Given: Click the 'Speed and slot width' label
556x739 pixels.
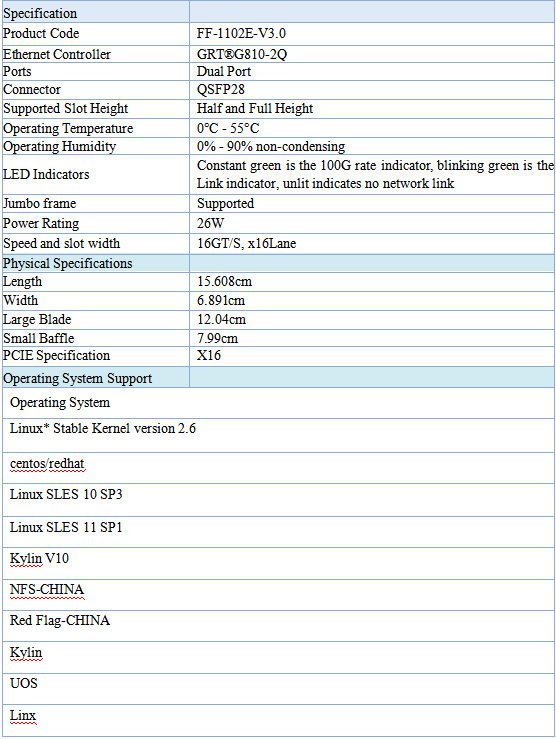Looking at the screenshot, I should 62,244.
